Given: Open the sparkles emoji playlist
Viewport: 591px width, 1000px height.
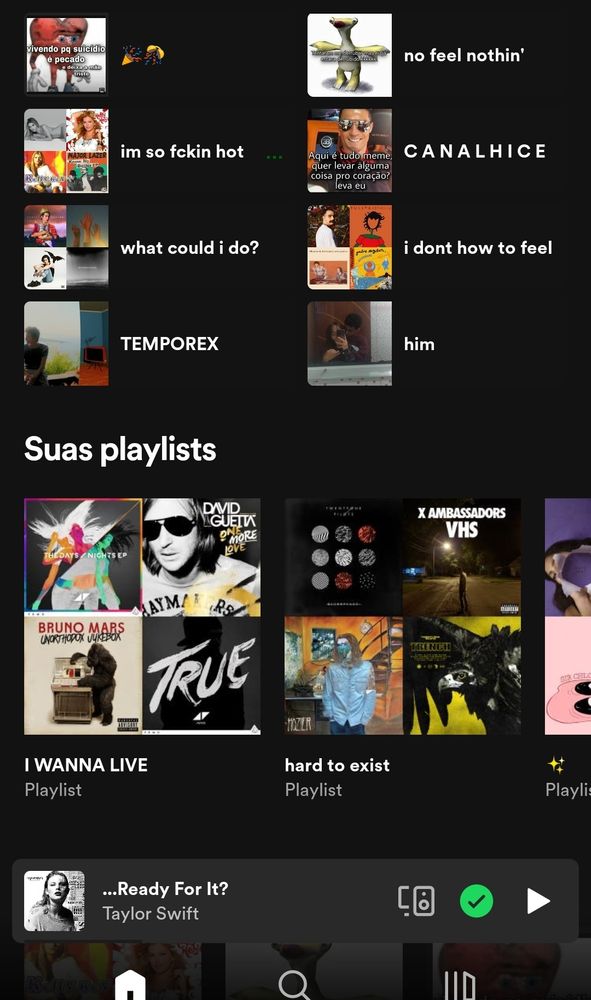Looking at the screenshot, I should (567, 648).
